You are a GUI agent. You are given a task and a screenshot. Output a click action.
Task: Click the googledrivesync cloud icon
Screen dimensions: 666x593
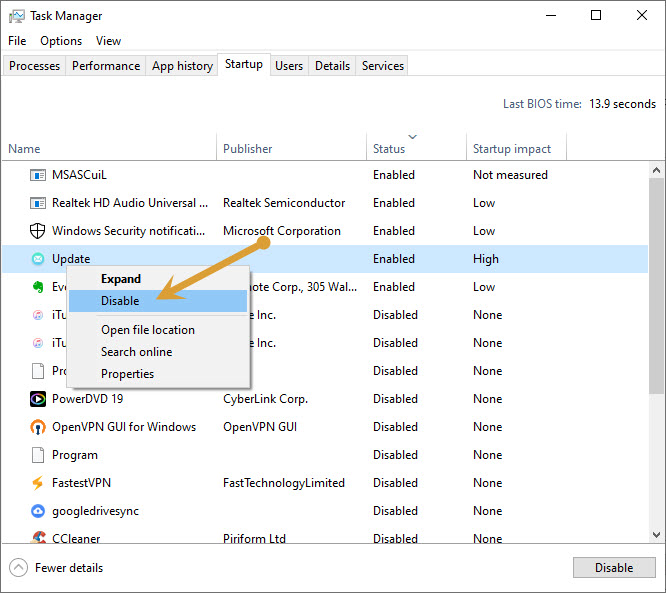(x=38, y=511)
